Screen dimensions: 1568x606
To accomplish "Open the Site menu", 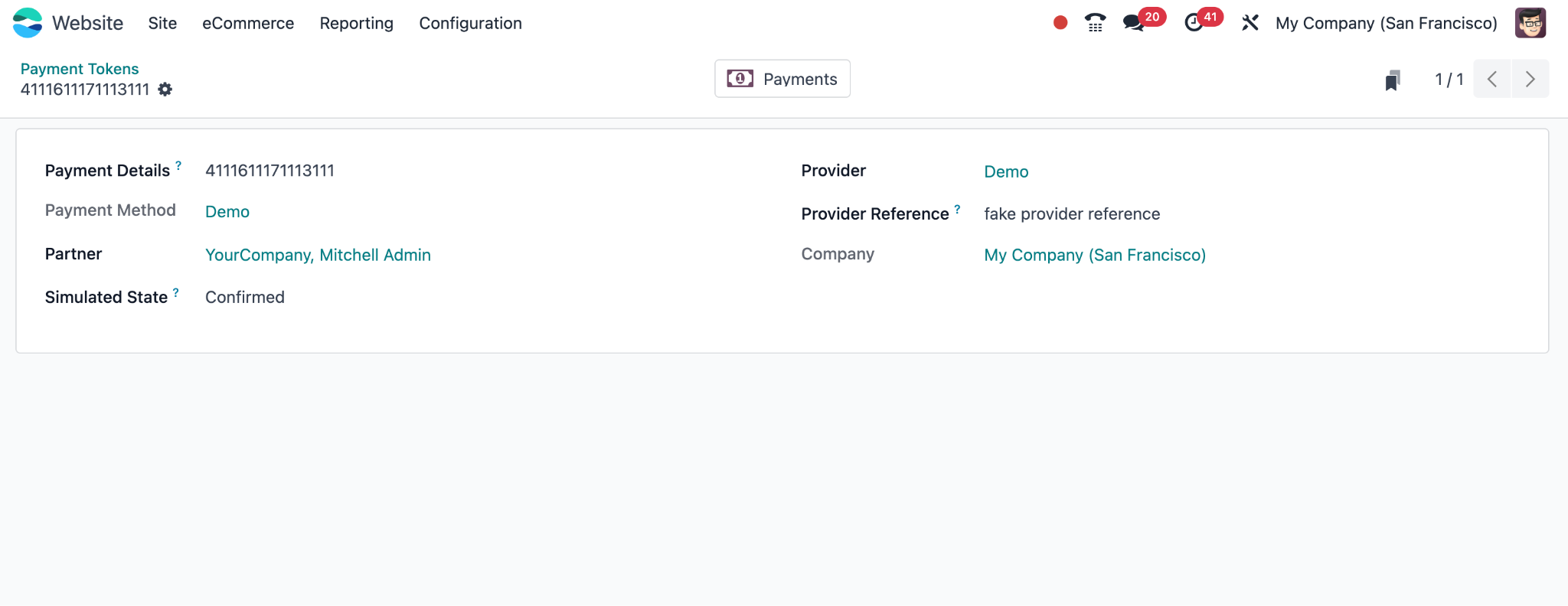I will click(162, 23).
